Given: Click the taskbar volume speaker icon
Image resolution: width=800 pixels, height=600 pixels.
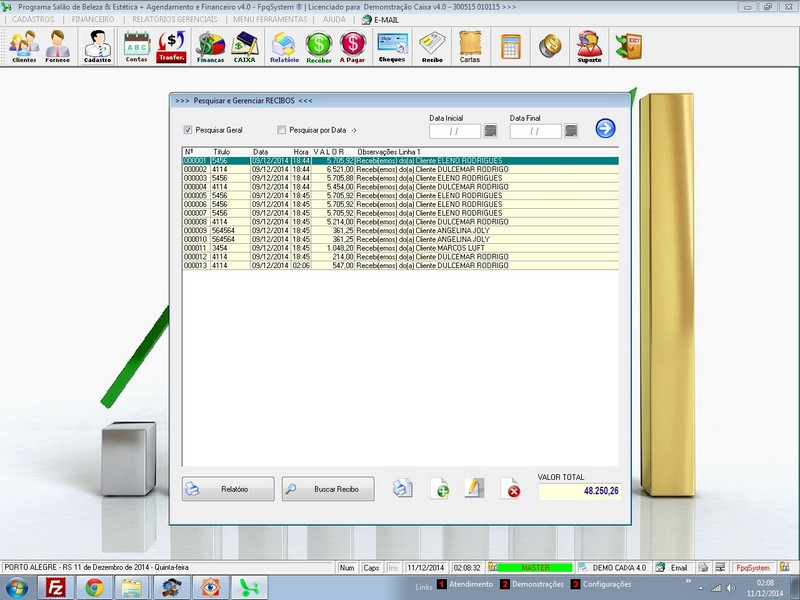Looking at the screenshot, I should click(x=731, y=588).
